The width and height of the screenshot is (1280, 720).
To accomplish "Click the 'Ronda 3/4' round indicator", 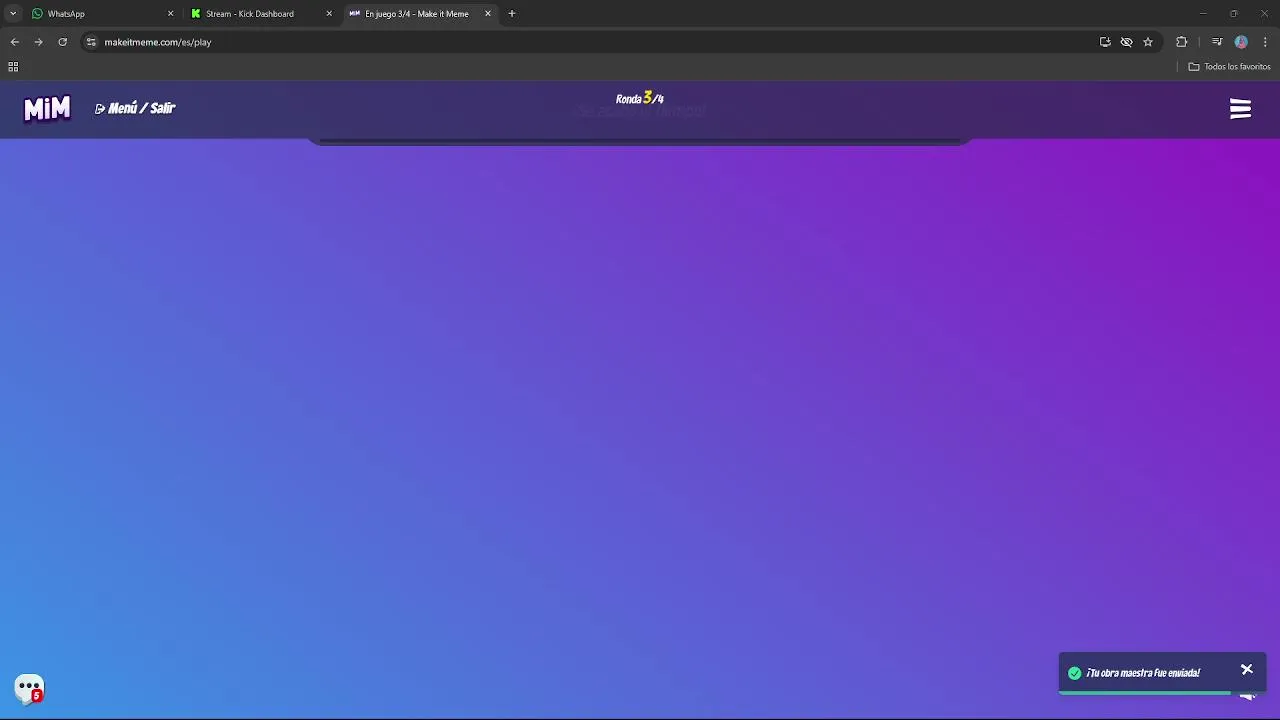I will [640, 98].
